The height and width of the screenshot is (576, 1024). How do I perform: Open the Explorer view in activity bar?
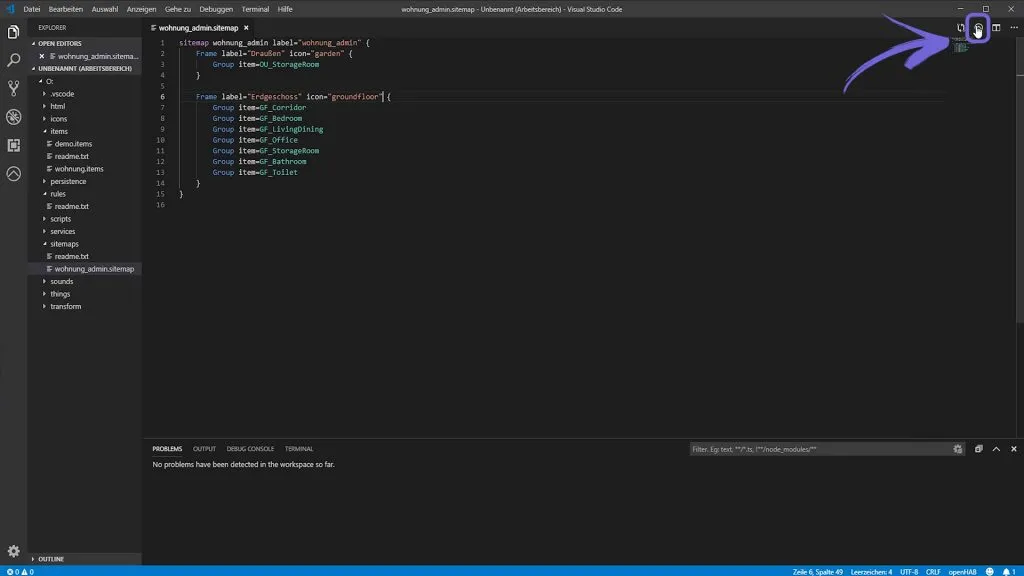click(x=13, y=32)
